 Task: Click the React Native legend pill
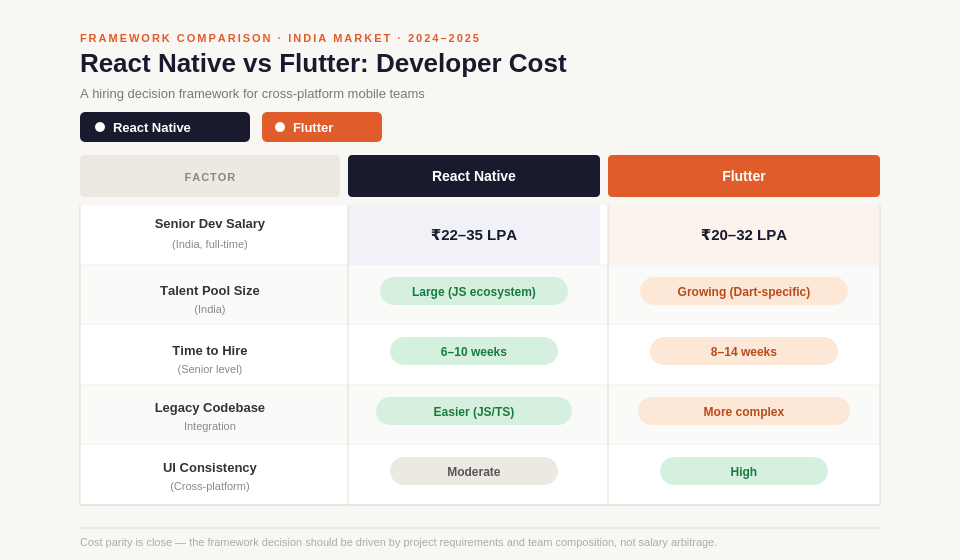pos(165,127)
